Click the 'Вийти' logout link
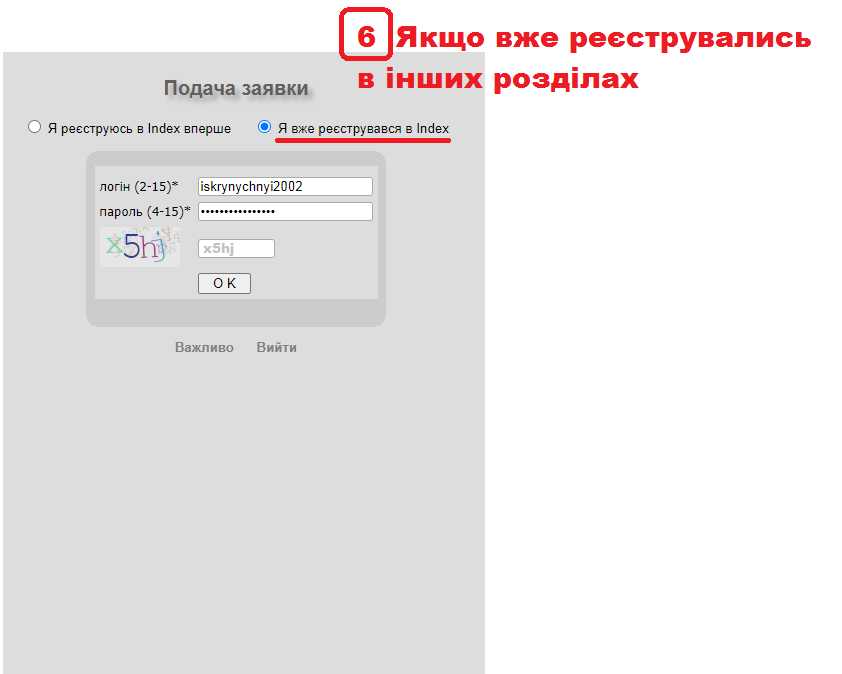This screenshot has width=842, height=674. (276, 348)
